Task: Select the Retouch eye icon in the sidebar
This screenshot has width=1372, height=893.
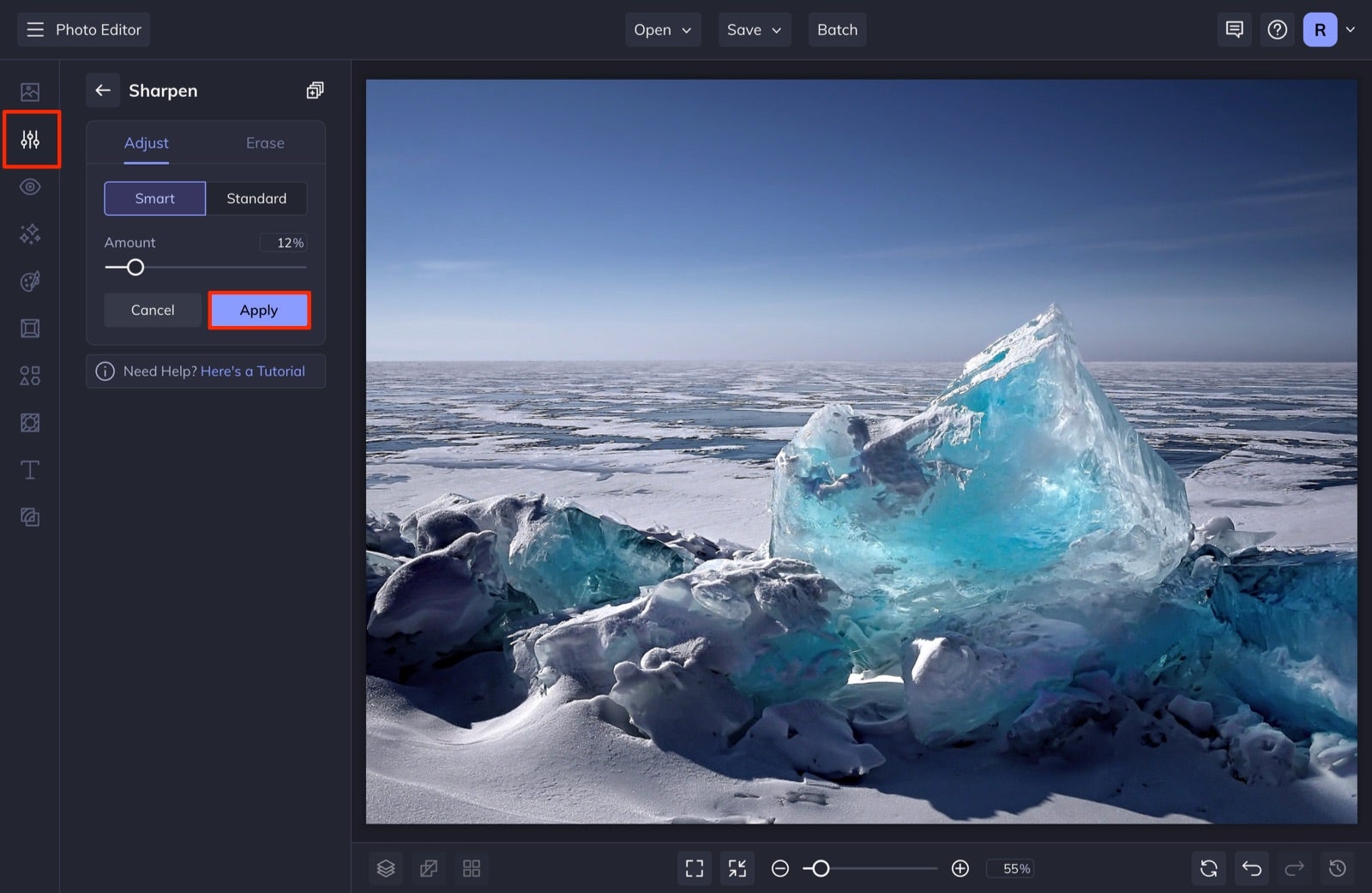Action: [x=30, y=186]
